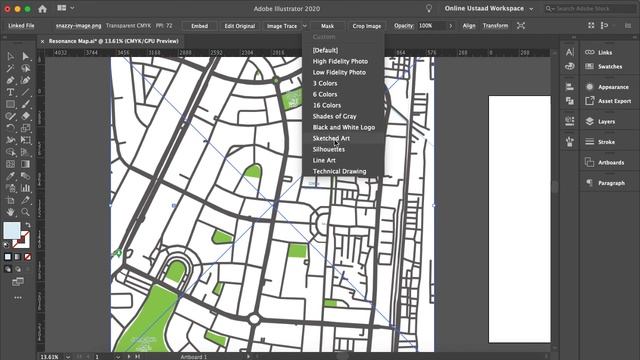This screenshot has height=360, width=640.
Task: Select the Eyedropper tool
Action: point(11,176)
